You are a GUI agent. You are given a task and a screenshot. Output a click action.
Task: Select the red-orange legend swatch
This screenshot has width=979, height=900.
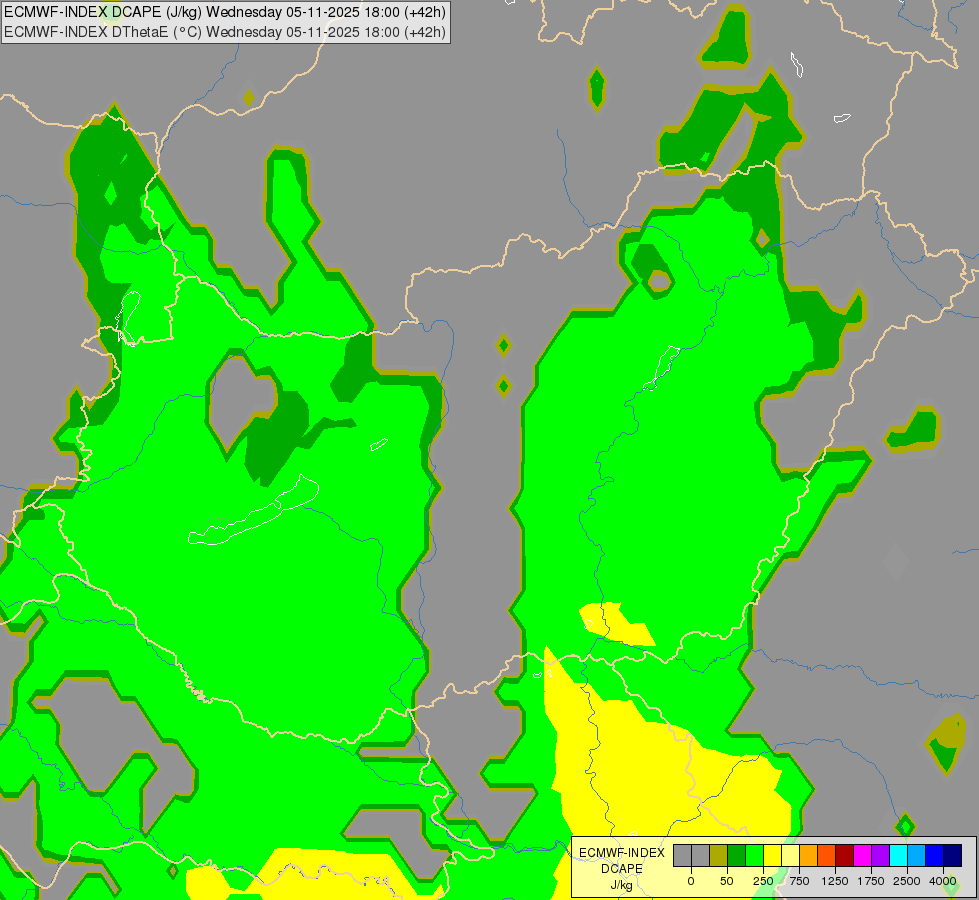(827, 855)
